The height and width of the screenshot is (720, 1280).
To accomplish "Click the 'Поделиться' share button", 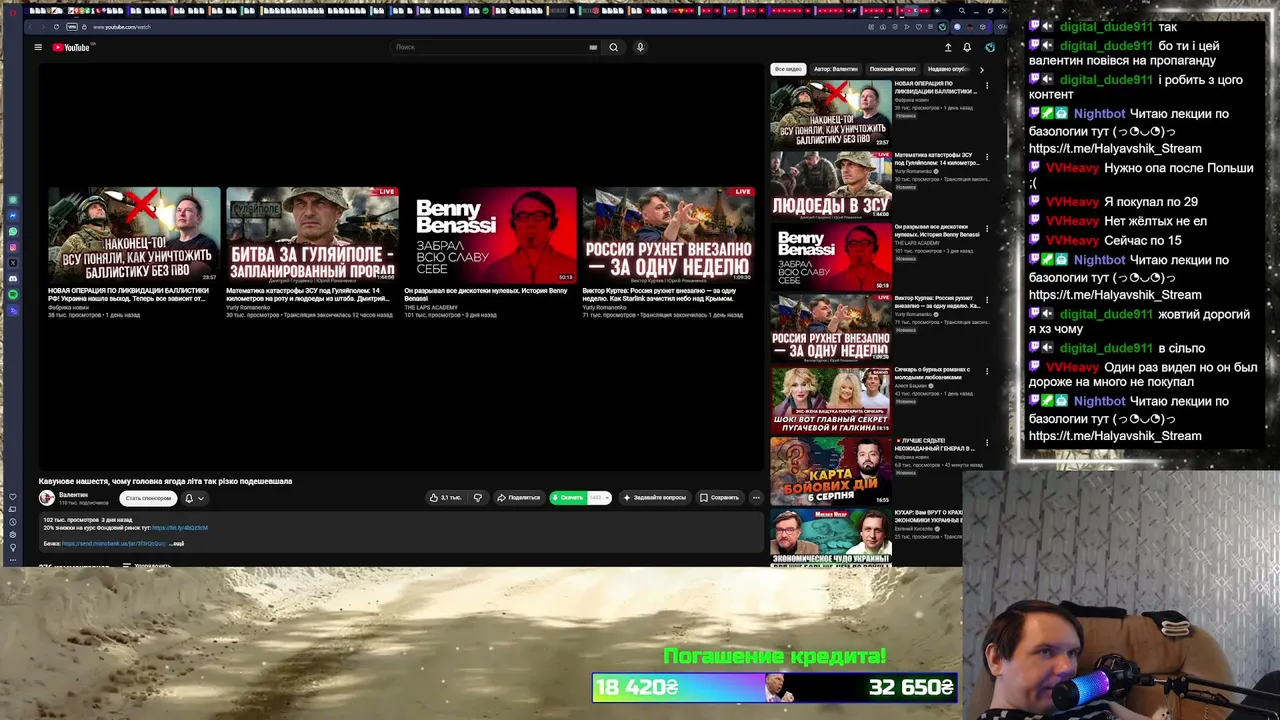I will [518, 497].
